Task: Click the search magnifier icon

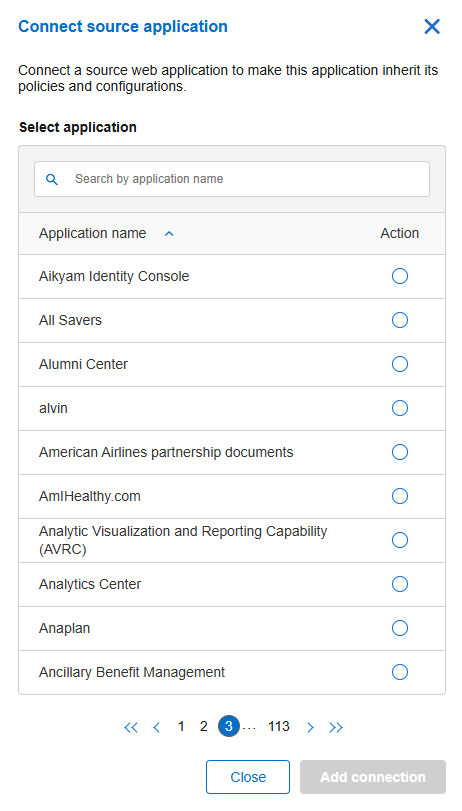Action: tap(52, 179)
